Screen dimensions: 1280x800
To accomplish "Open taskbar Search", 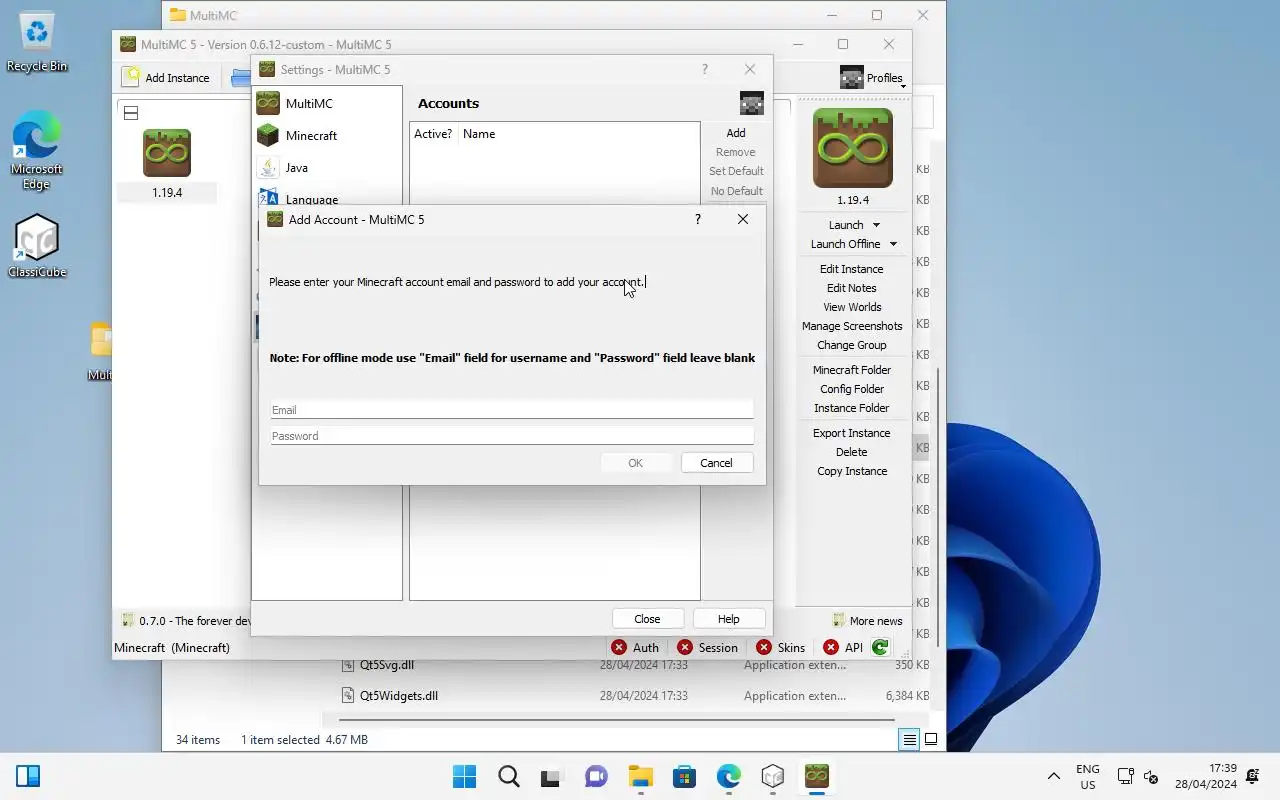I will click(x=509, y=776).
